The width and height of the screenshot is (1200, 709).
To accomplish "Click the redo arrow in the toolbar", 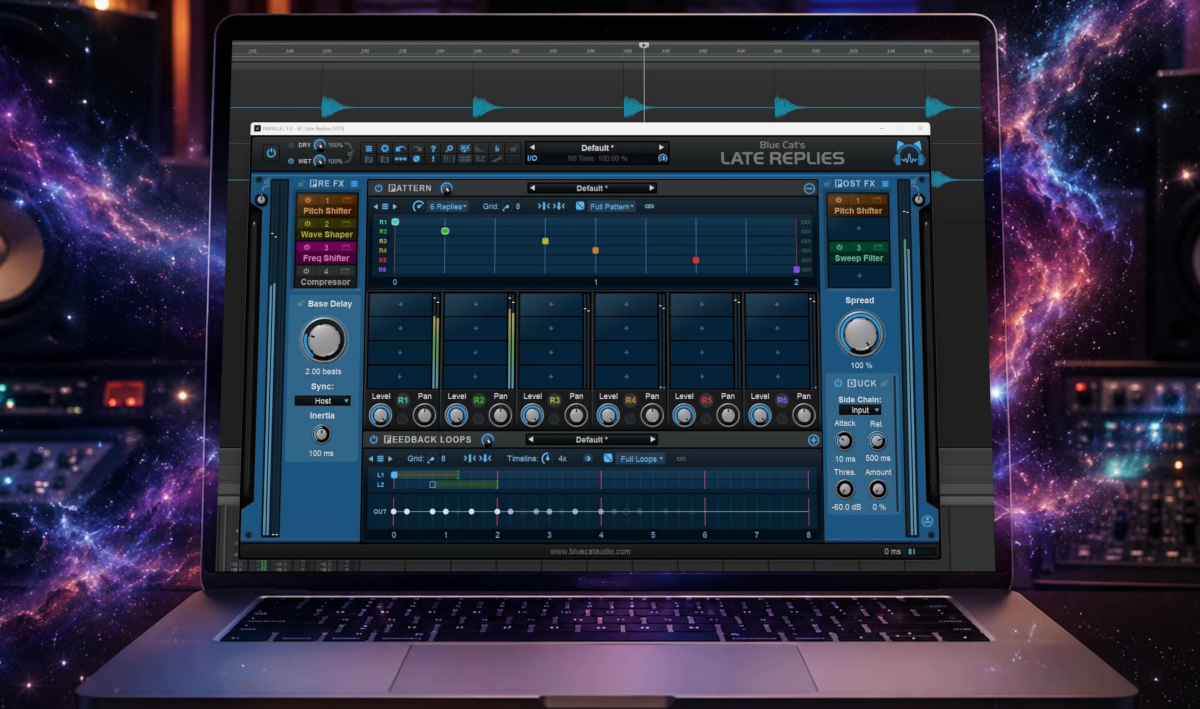I will (x=417, y=149).
